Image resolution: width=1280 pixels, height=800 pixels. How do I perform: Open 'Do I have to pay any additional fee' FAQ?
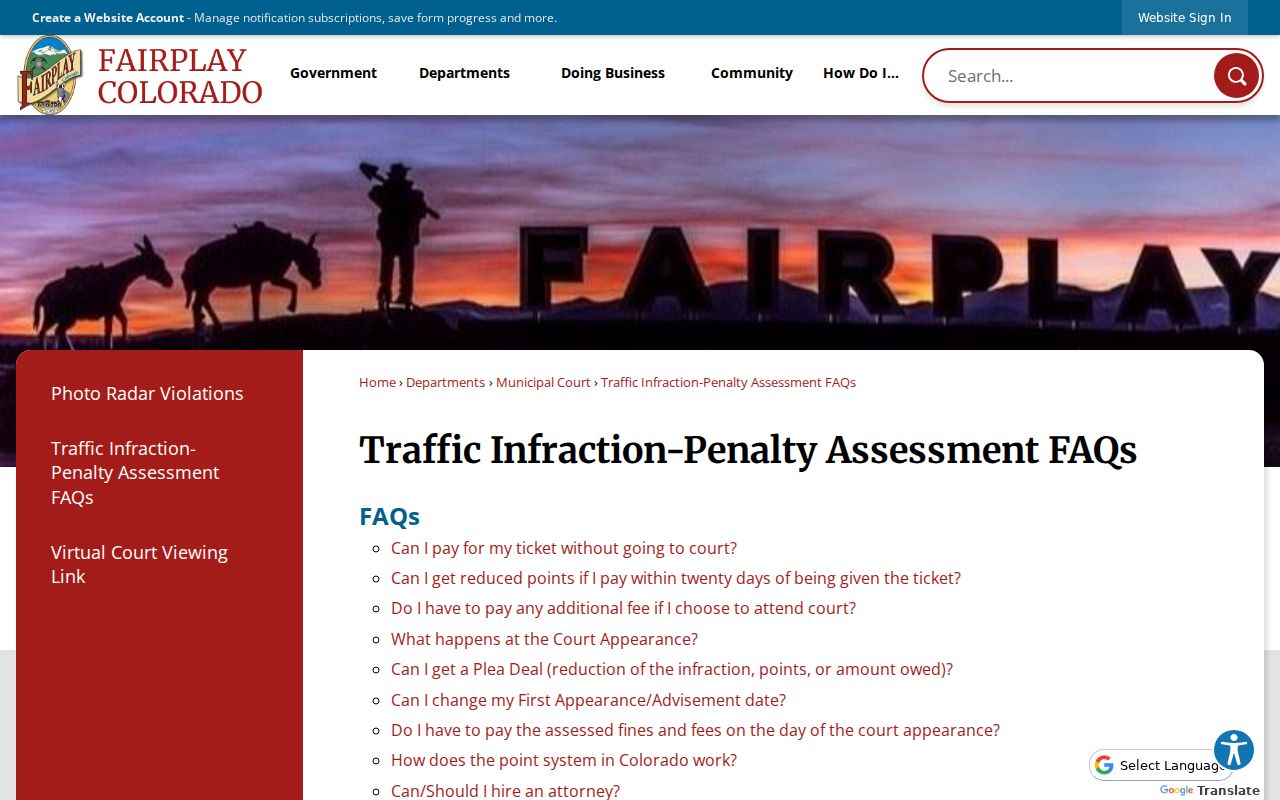623,608
